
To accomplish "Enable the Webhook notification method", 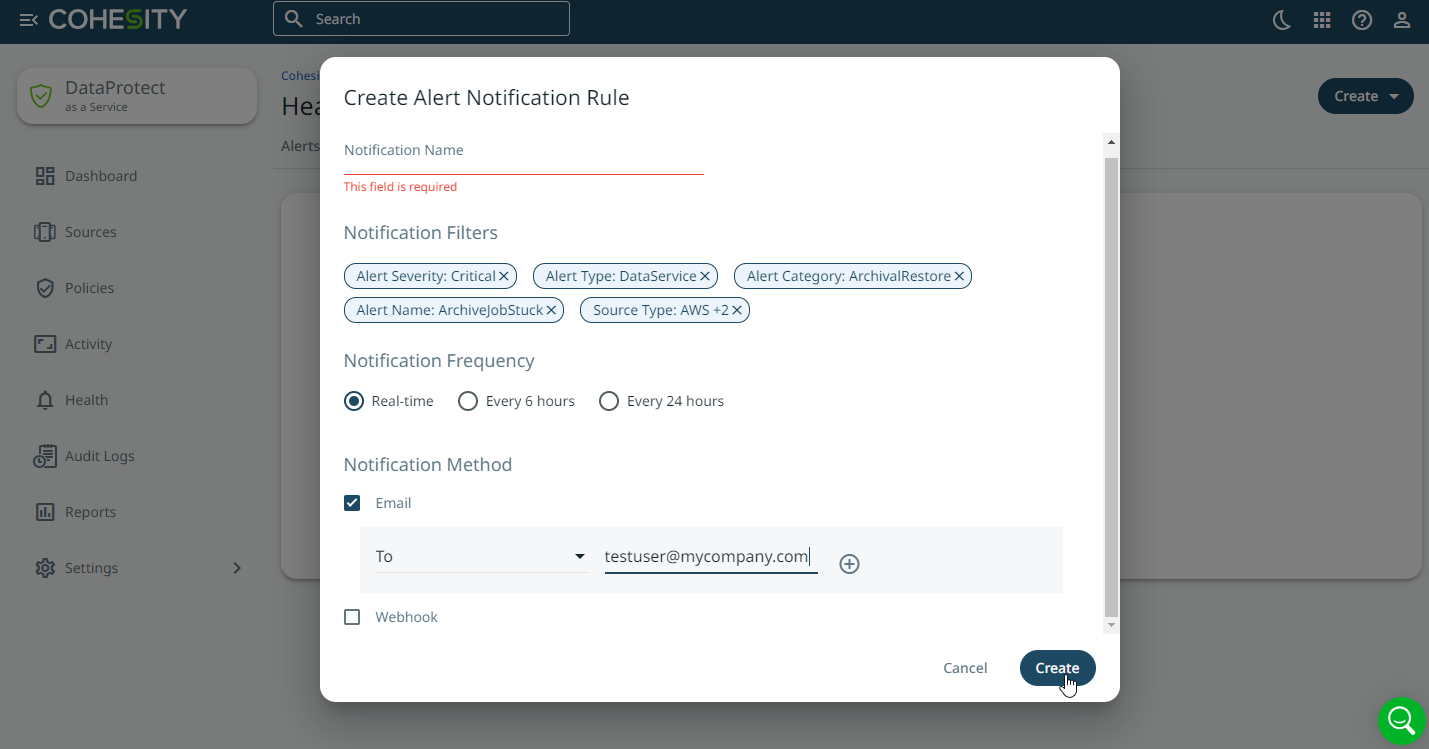I will click(x=352, y=616).
